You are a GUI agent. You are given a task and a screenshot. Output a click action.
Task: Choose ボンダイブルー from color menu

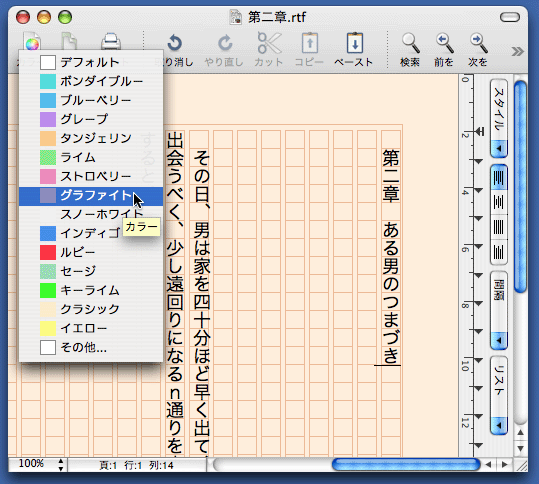tap(91, 81)
